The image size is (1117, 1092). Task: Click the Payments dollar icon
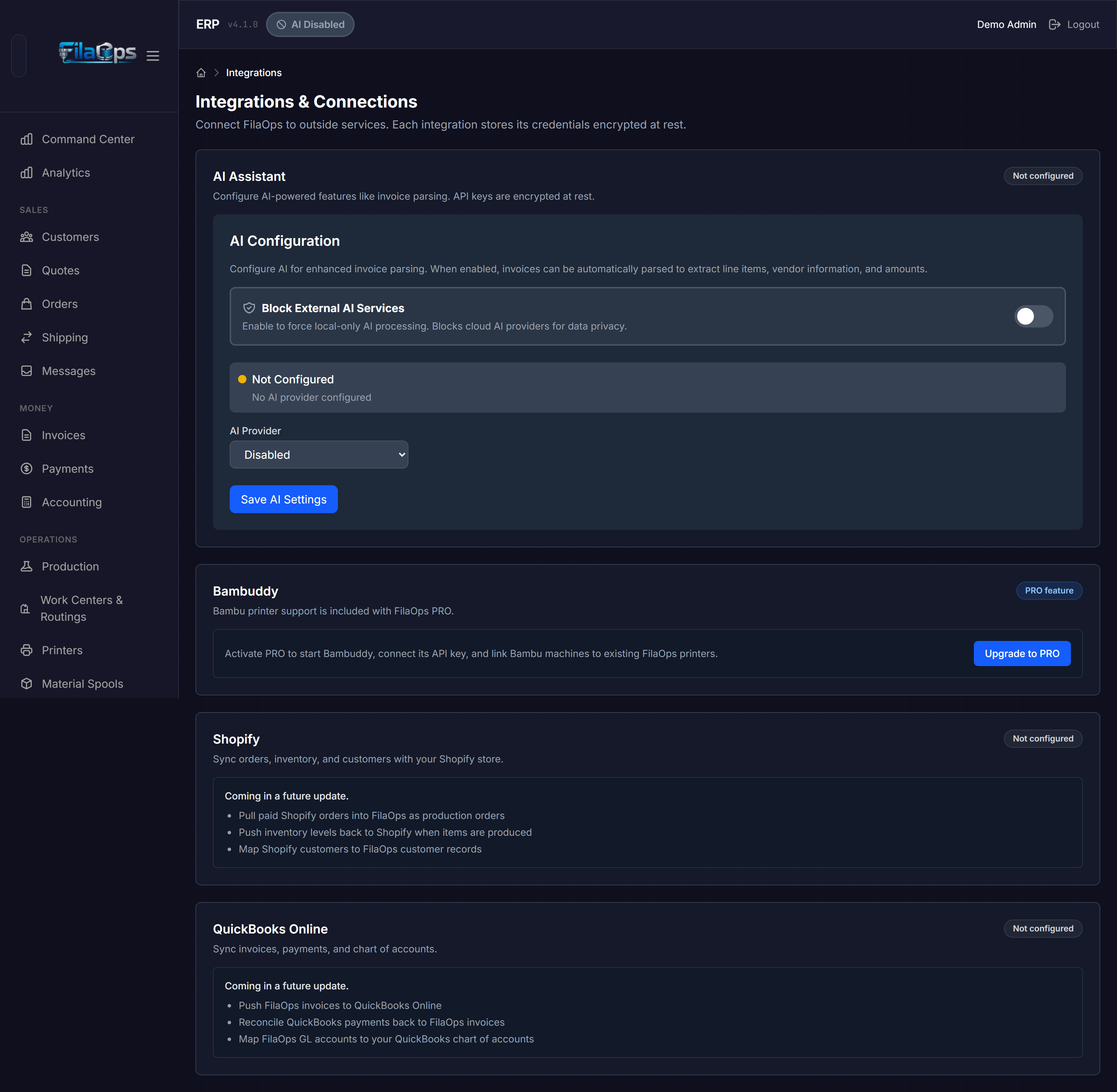pyautogui.click(x=27, y=468)
